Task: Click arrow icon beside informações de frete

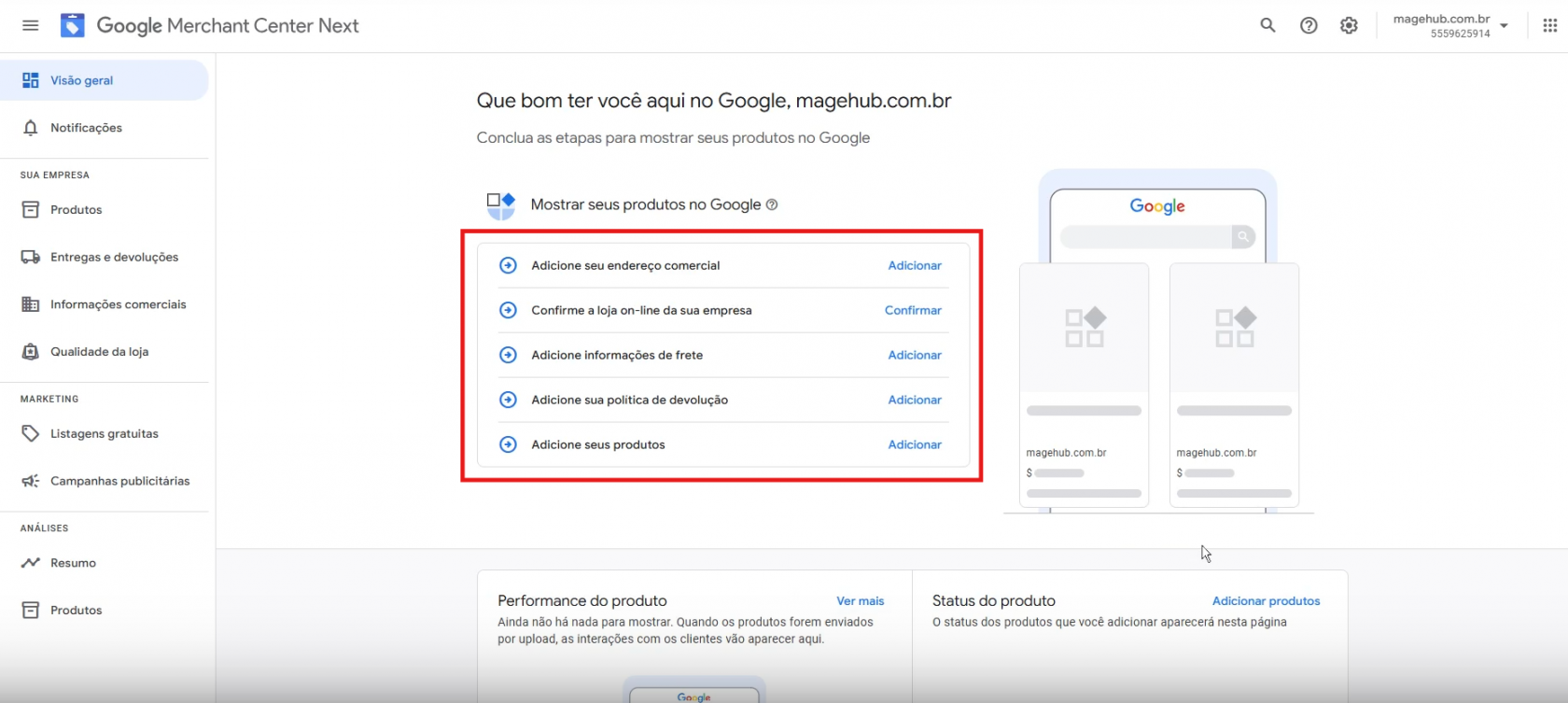Action: coord(508,356)
